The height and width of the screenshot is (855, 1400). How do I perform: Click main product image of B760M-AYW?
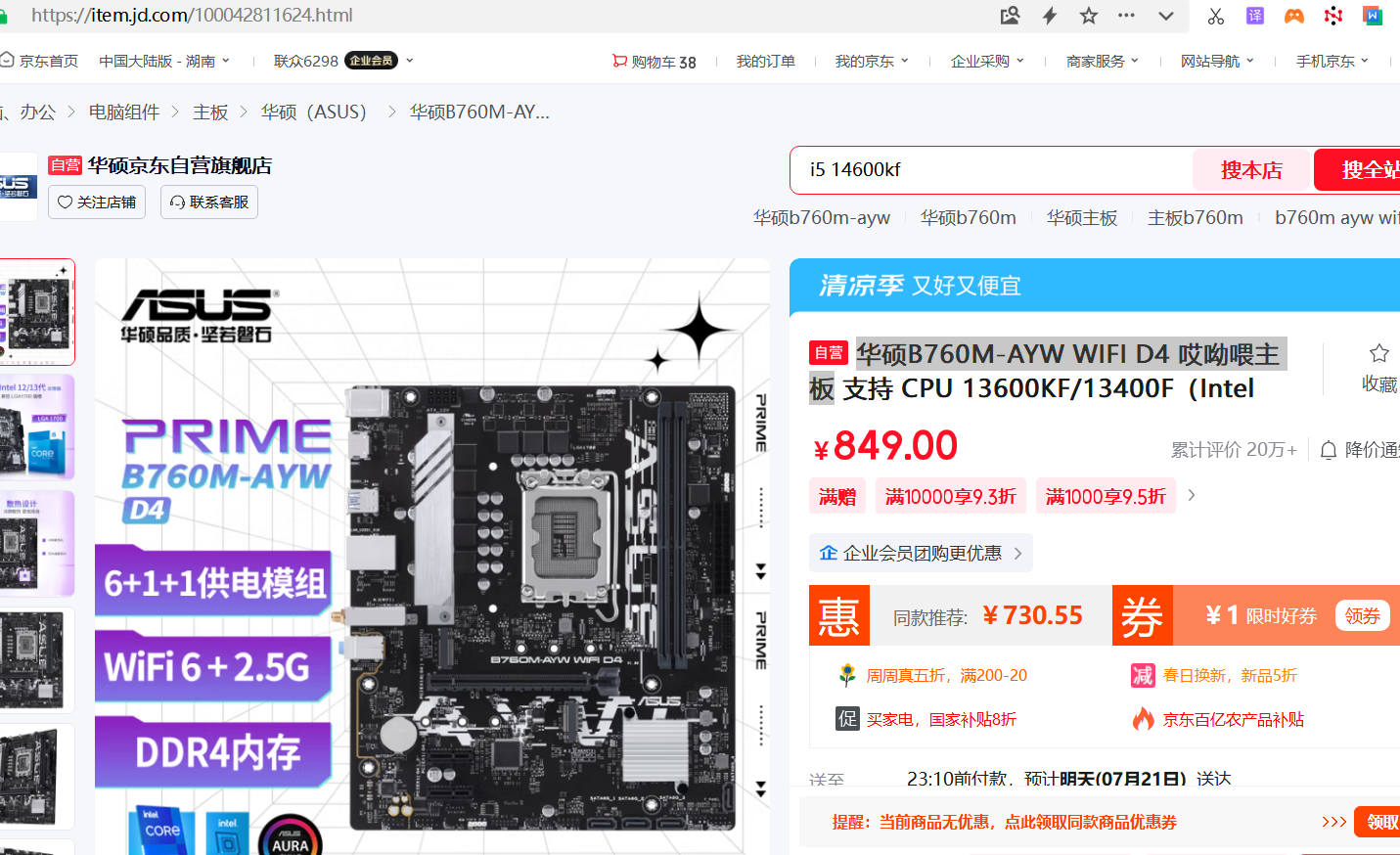coord(432,557)
